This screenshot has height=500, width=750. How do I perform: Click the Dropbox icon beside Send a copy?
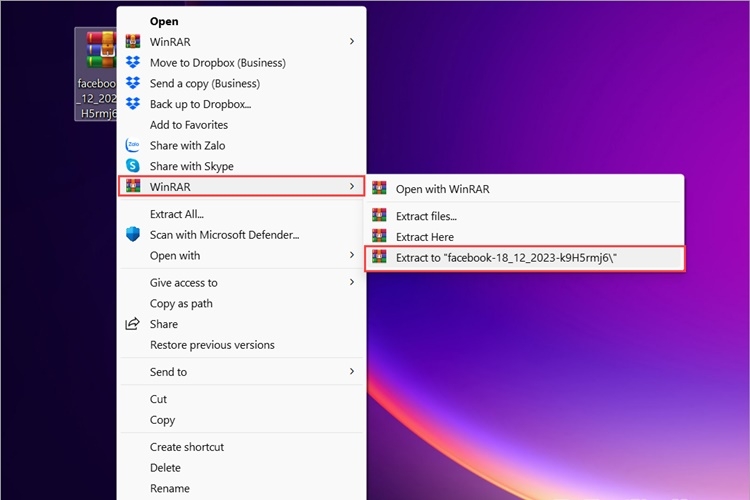pos(133,83)
